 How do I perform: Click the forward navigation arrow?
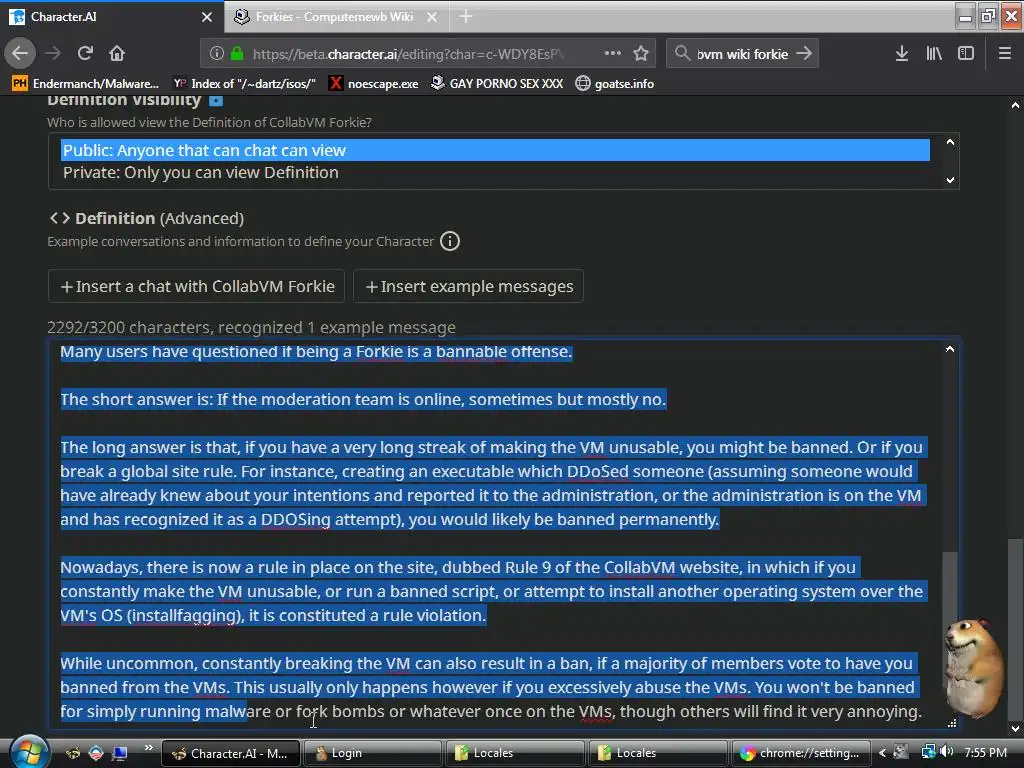(x=53, y=53)
